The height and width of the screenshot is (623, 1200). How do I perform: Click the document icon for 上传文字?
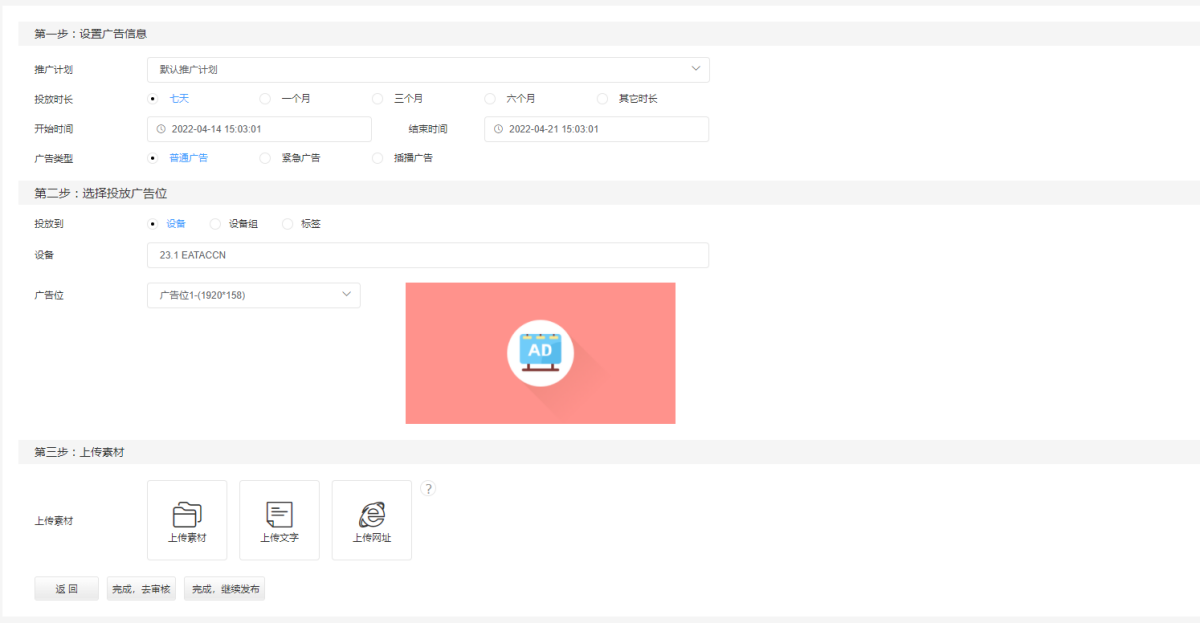pyautogui.click(x=279, y=514)
